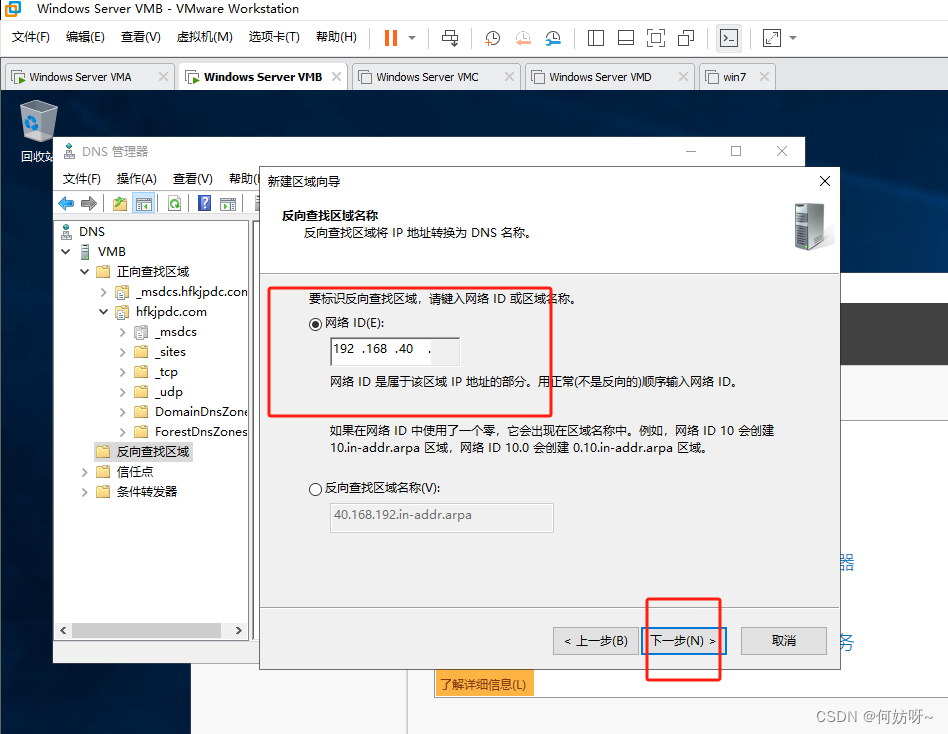This screenshot has height=734, width=948.
Task: Click the VMware pause virtual machine icon
Action: (390, 38)
